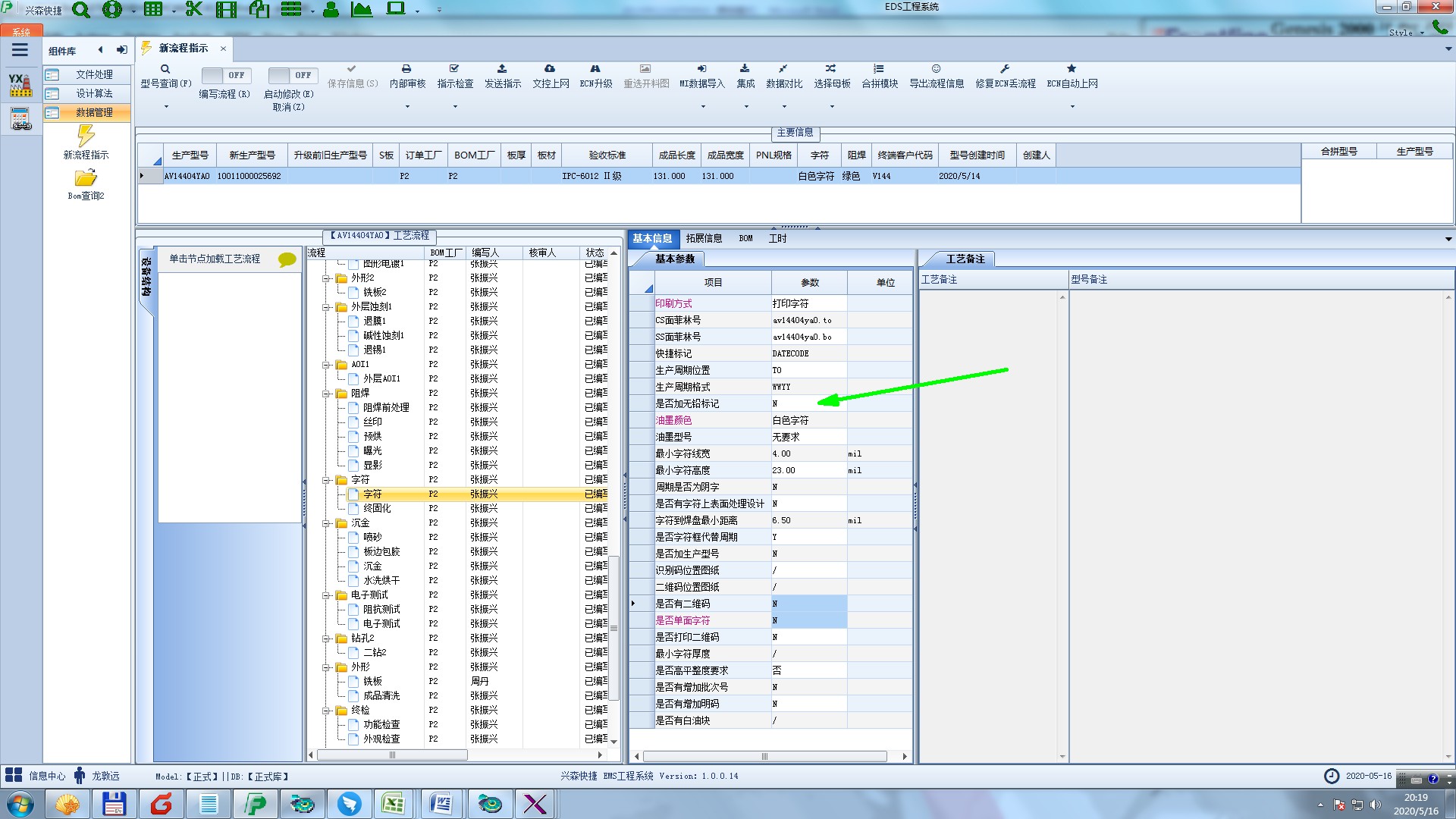Image resolution: width=1456 pixels, height=819 pixels.
Task: Open dropdown arrow under 数据对比
Action: click(x=784, y=106)
